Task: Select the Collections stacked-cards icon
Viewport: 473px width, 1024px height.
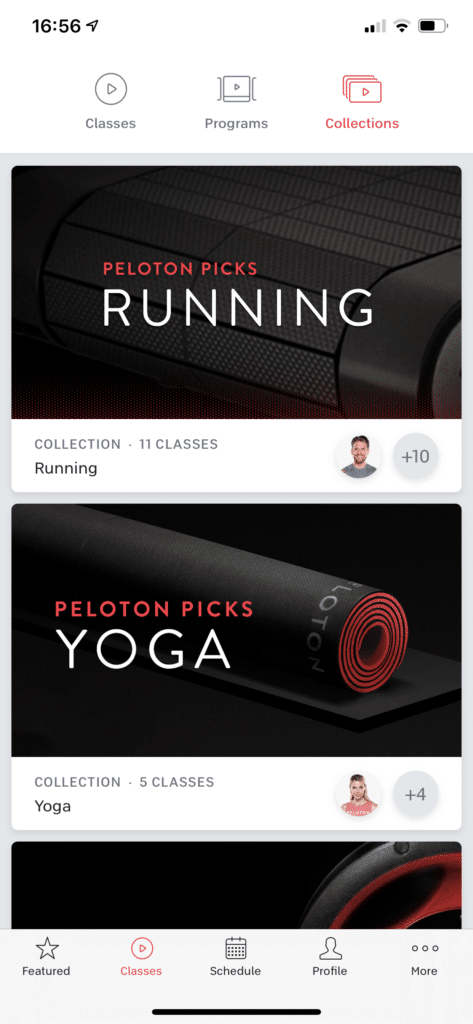Action: click(362, 89)
